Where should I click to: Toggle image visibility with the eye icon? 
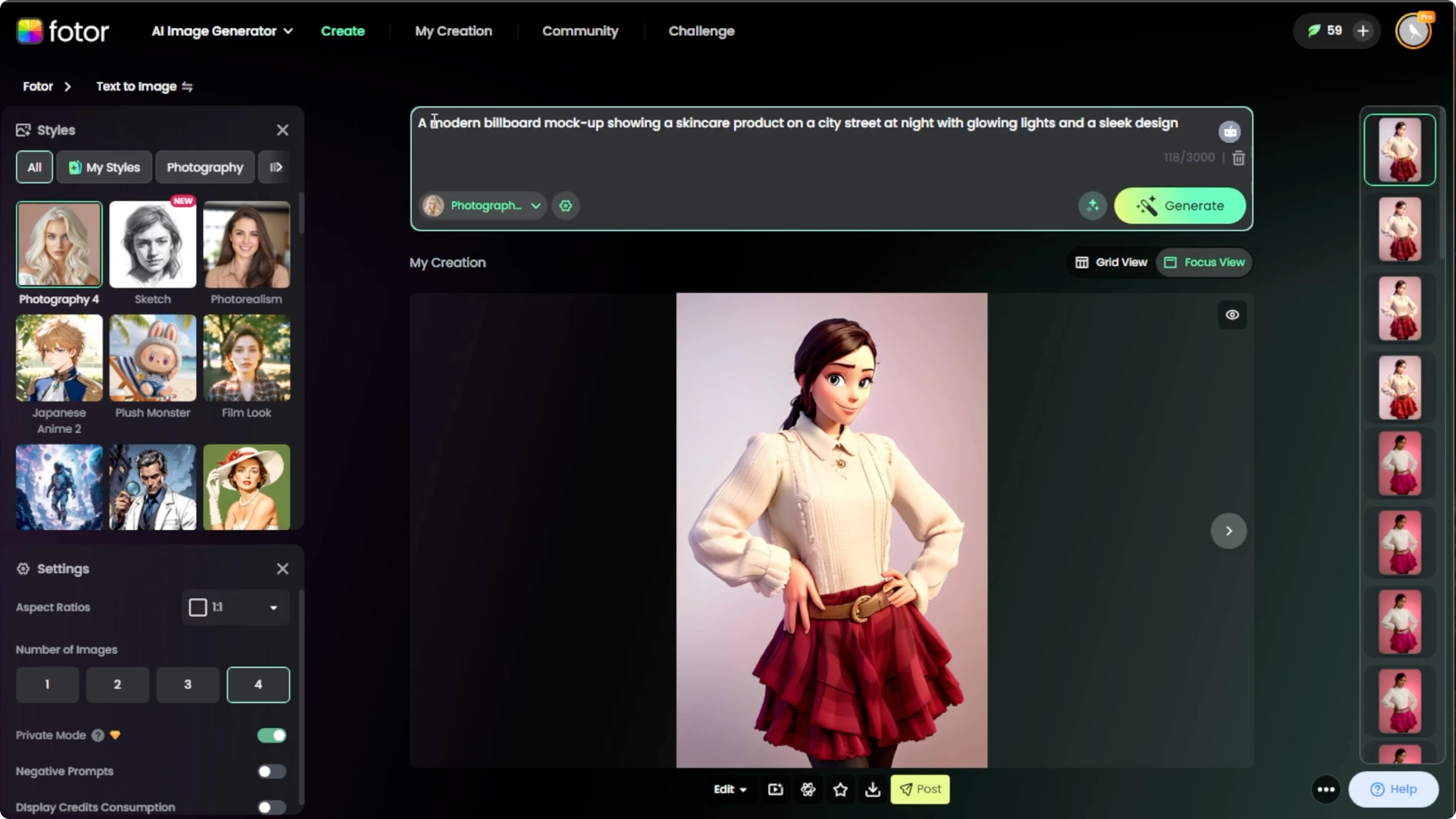(x=1232, y=315)
